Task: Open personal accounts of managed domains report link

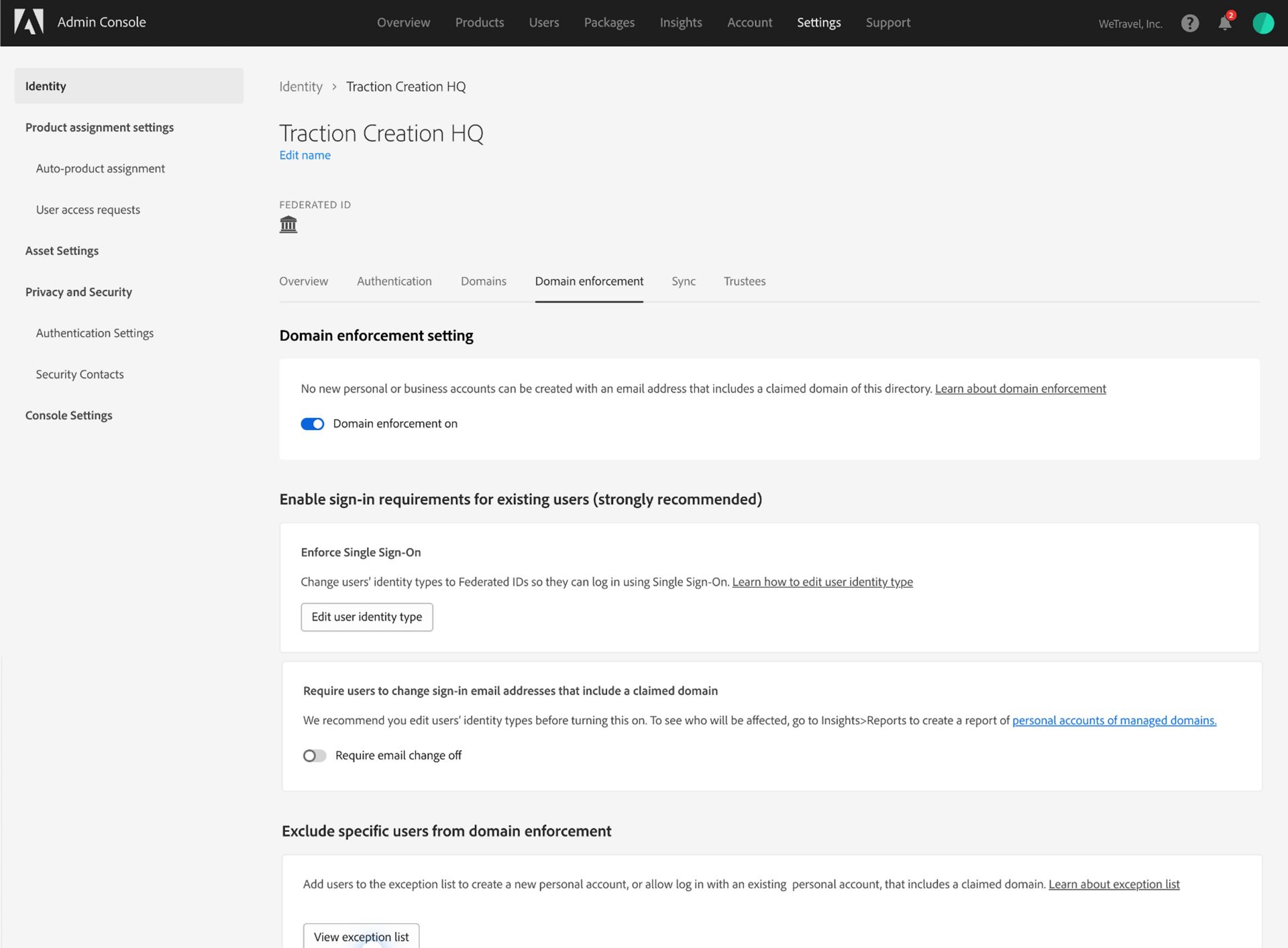Action: tap(1114, 720)
